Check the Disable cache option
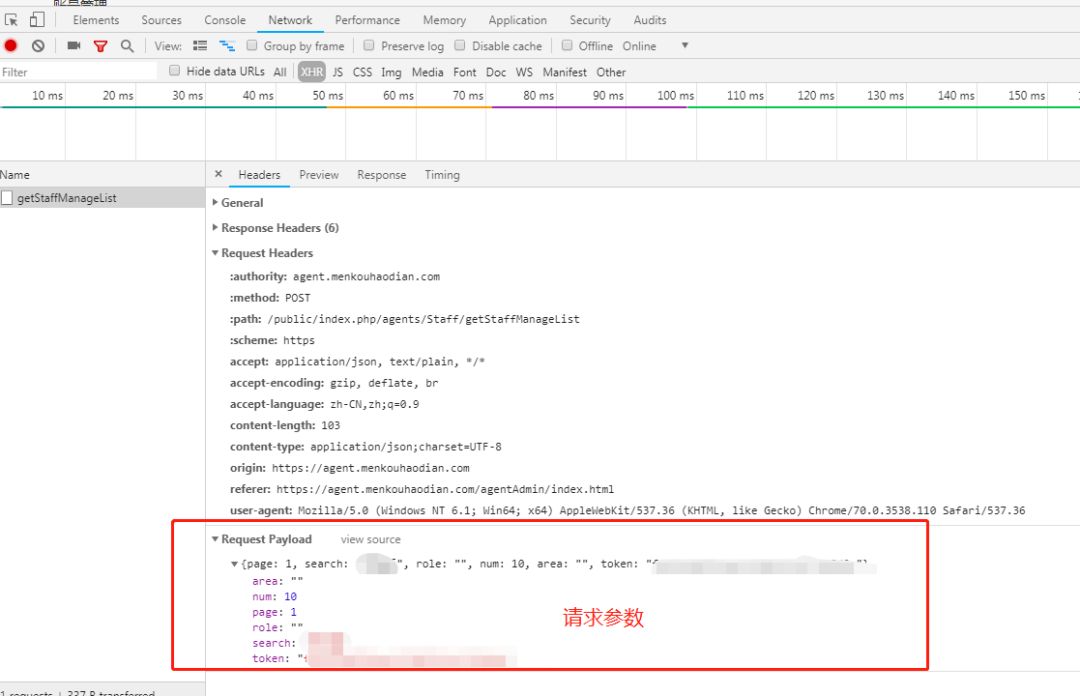 click(460, 46)
